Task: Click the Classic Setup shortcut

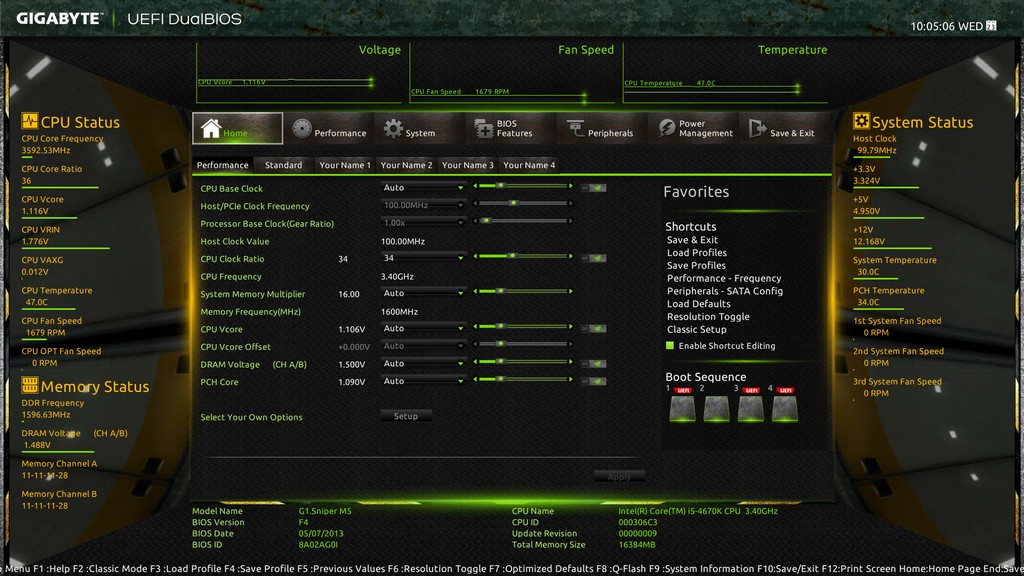Action: tap(697, 330)
